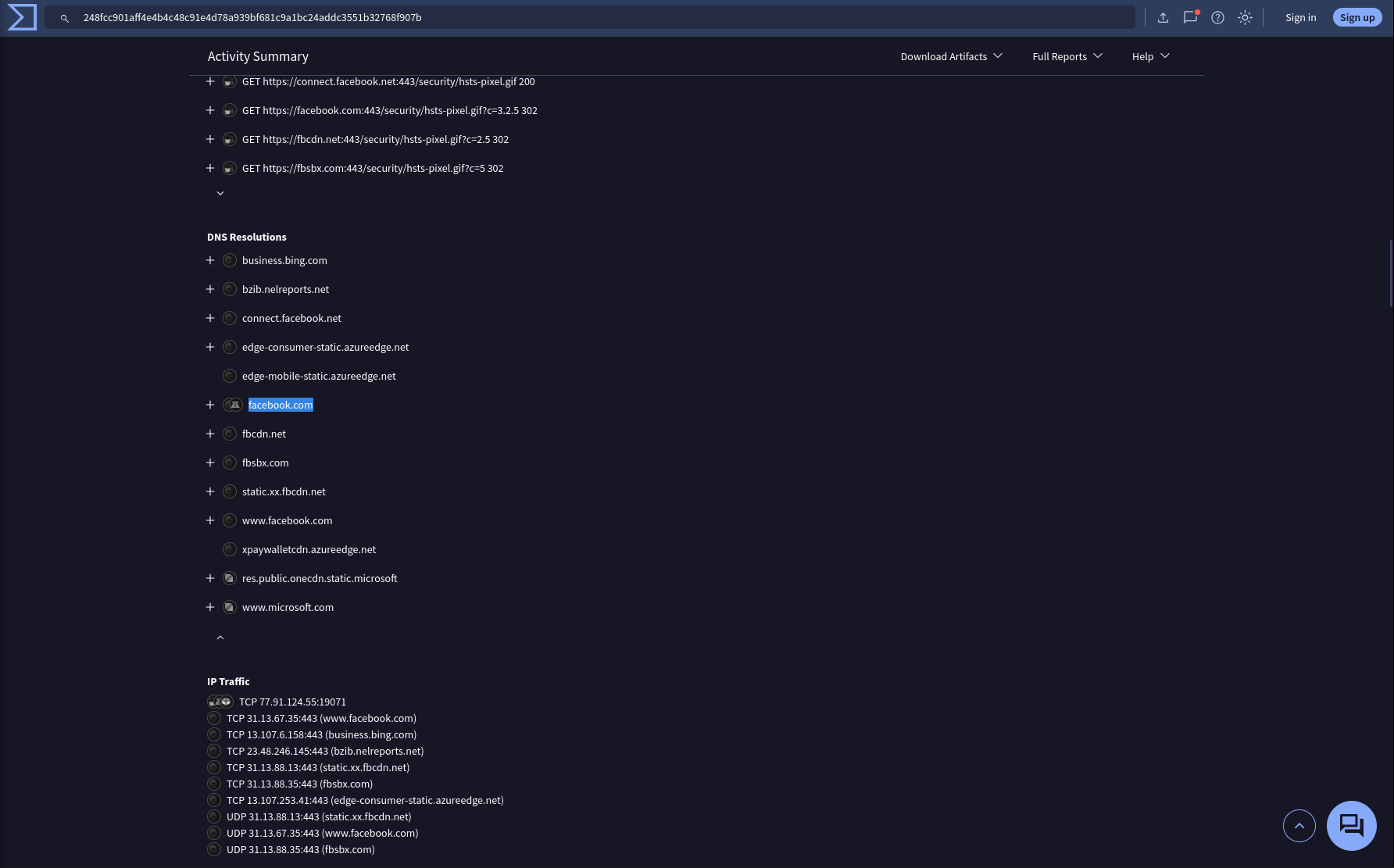Click the sandbox icon beside bzib.nelreports.net
The height and width of the screenshot is (868, 1394).
point(230,289)
